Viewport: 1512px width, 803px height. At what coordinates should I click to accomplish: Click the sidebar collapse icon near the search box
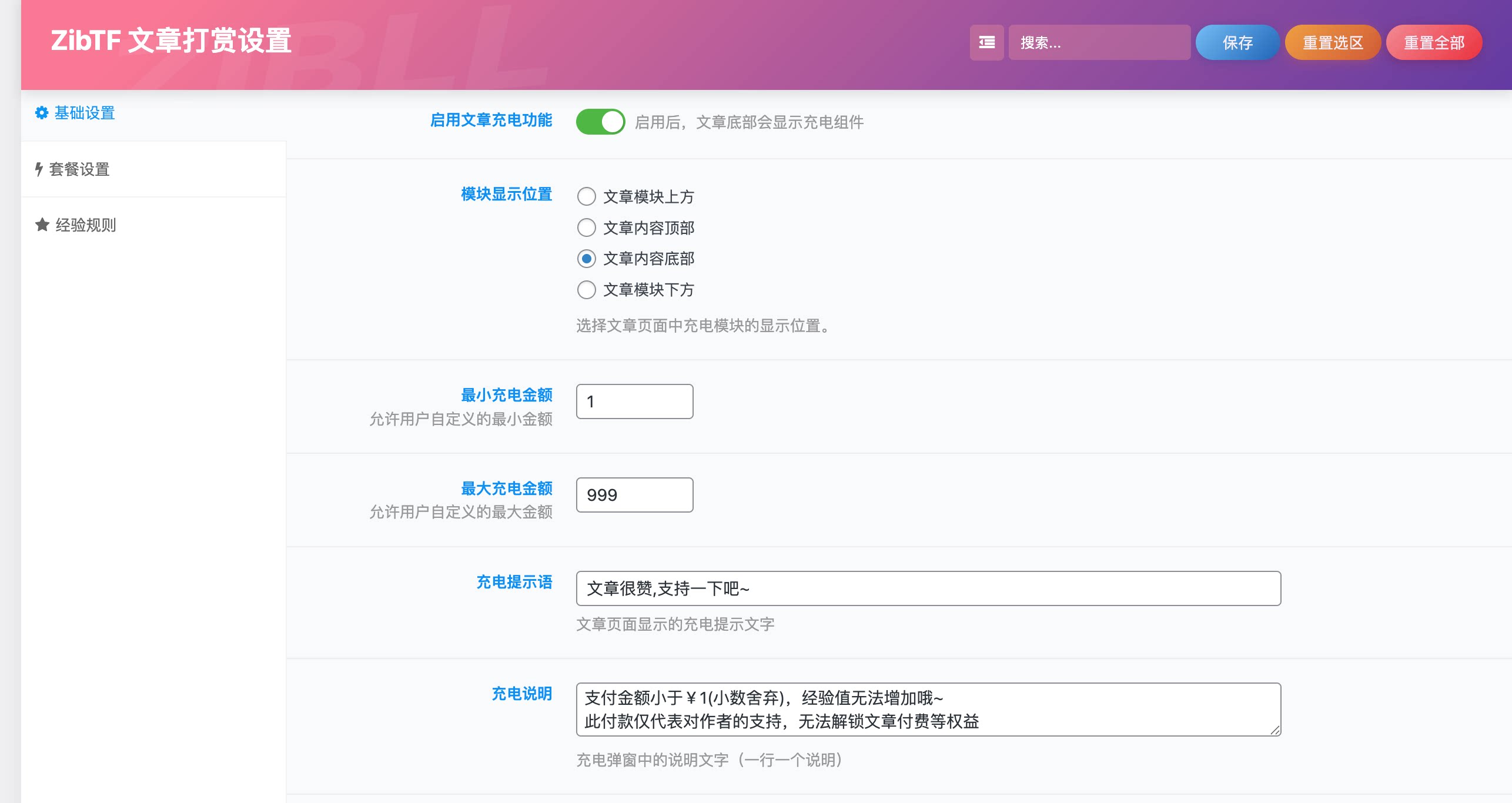(986, 42)
